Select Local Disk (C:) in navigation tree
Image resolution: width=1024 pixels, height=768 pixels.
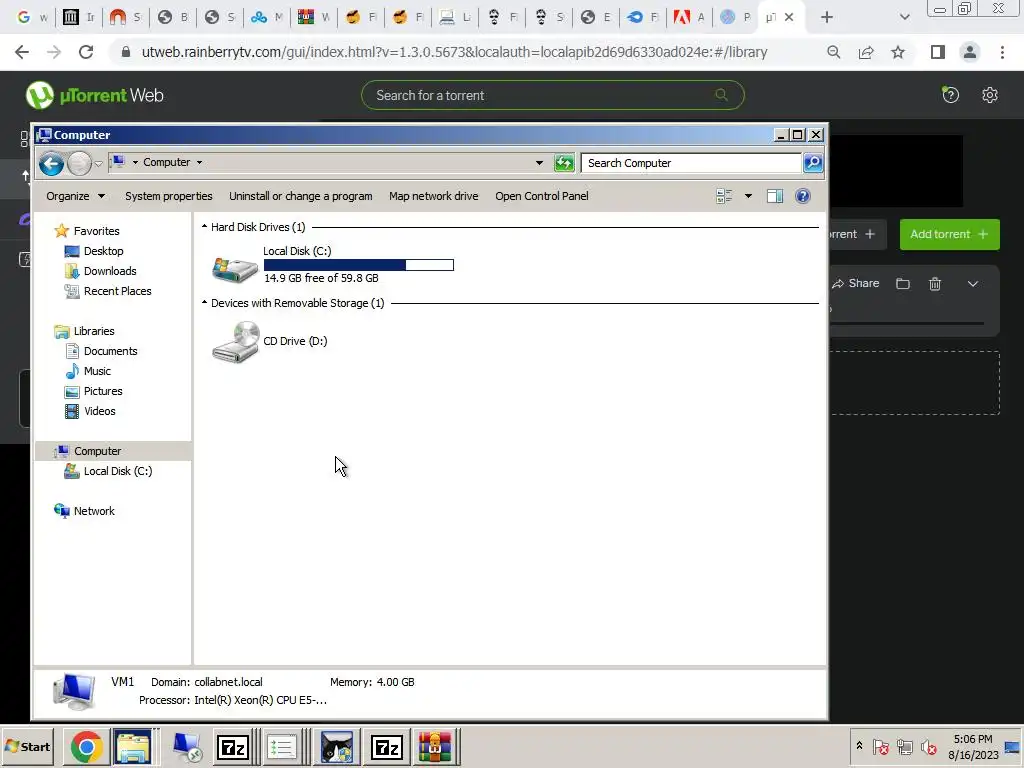click(x=118, y=471)
